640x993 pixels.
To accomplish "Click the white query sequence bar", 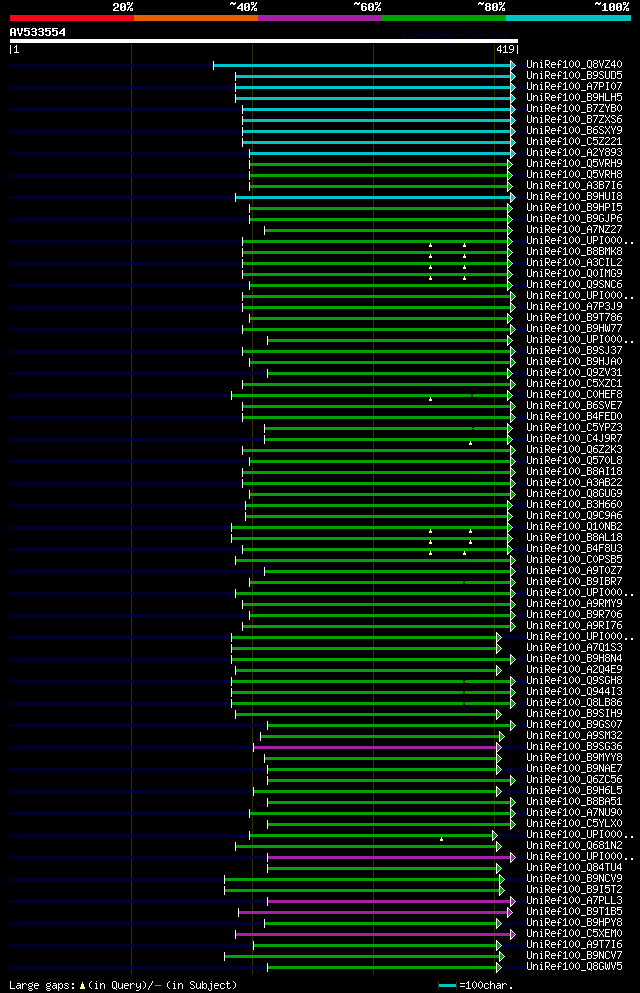I will click(x=263, y=41).
